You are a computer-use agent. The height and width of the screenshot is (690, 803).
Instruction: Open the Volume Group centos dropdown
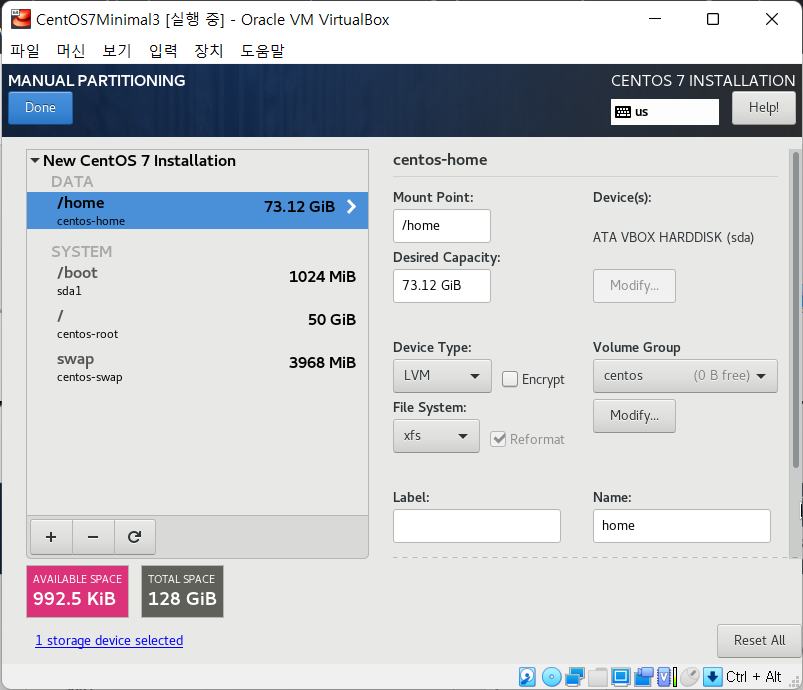tap(685, 375)
